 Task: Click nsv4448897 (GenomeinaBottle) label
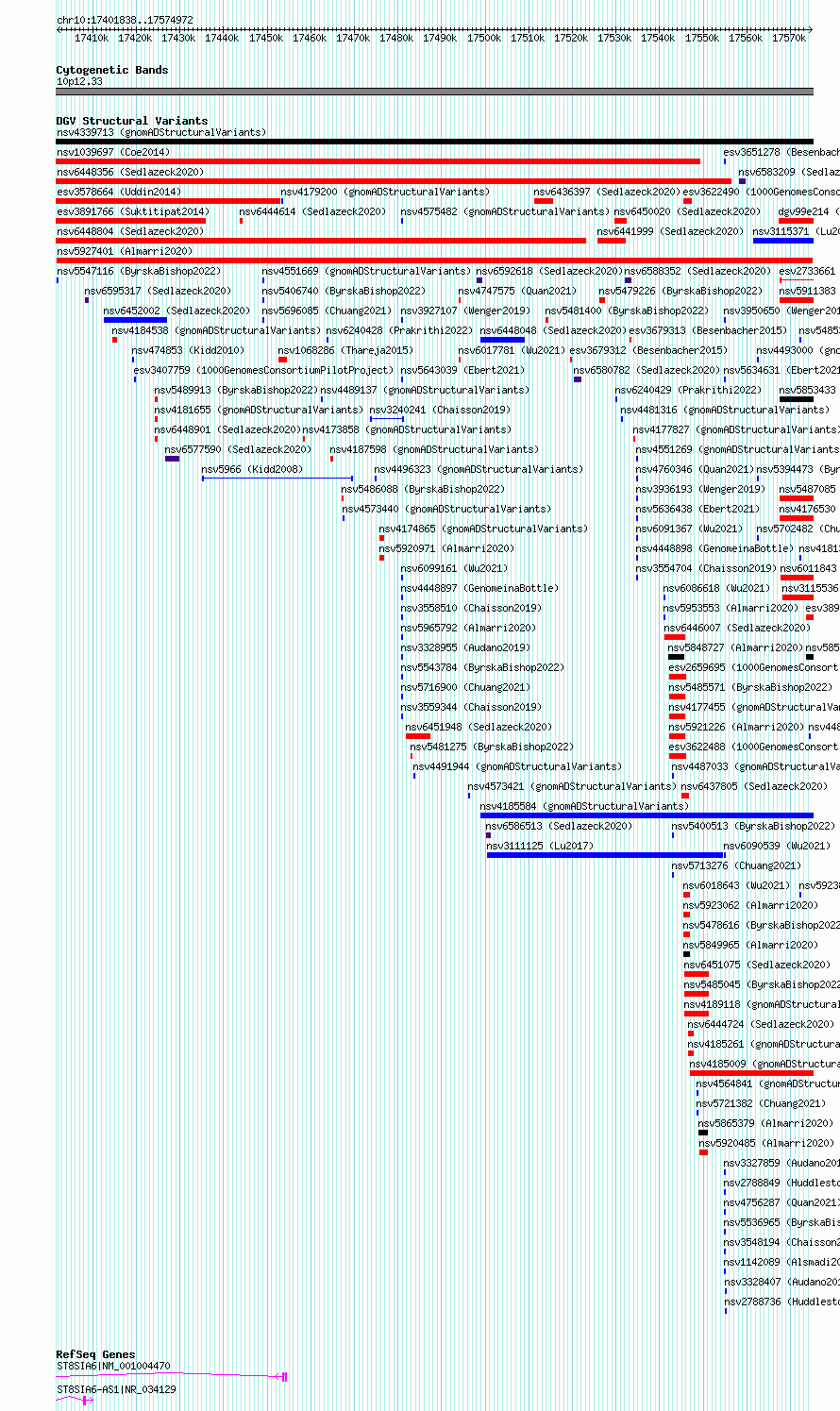[479, 588]
